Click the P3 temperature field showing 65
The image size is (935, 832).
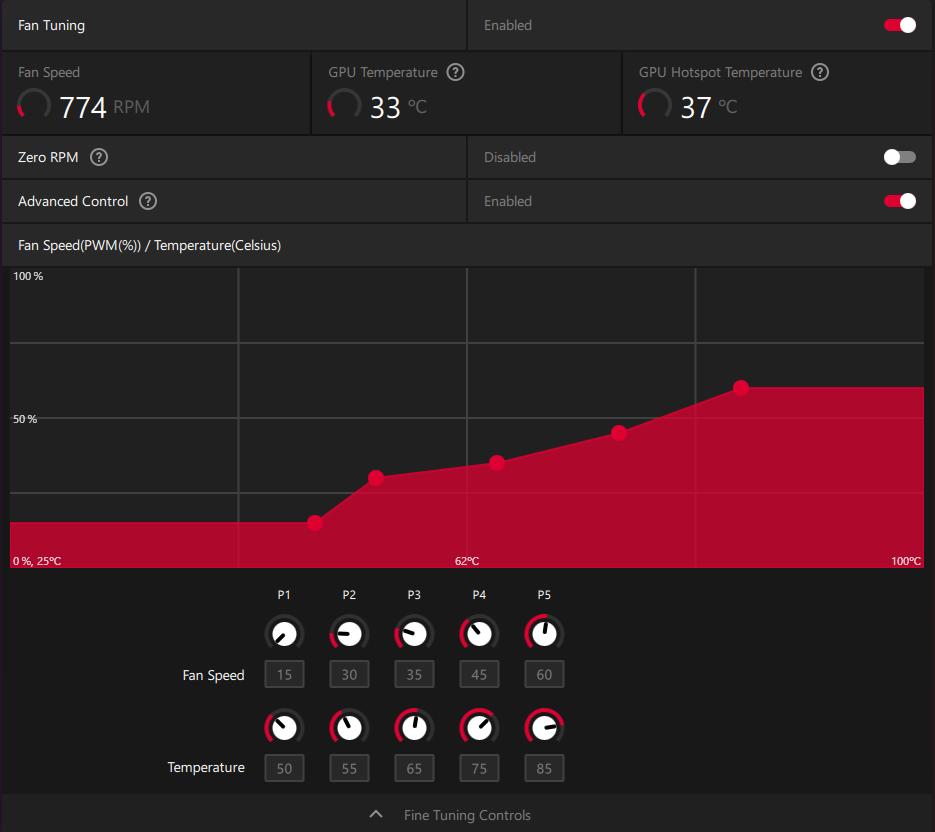(x=414, y=768)
